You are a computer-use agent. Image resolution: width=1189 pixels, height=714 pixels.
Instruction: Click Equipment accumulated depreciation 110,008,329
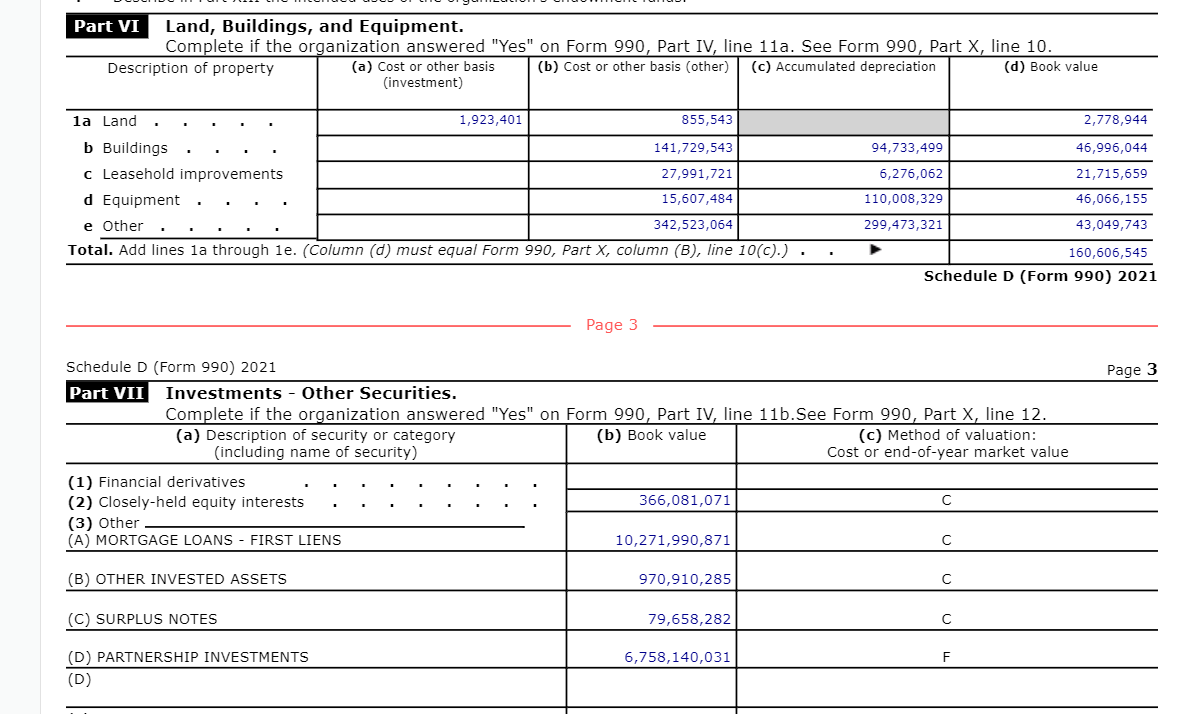point(903,199)
